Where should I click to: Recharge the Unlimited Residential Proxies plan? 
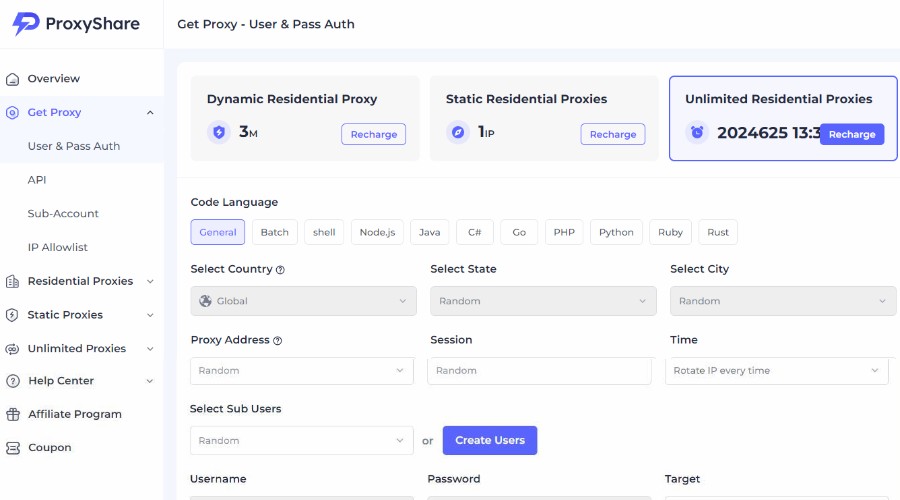852,134
